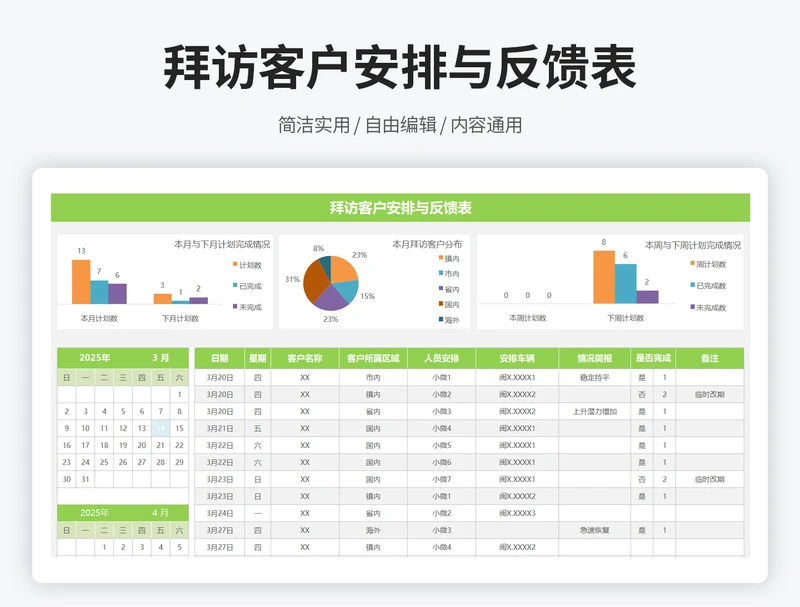The width and height of the screenshot is (800, 607).
Task: Select the 急速恢复 briefing cell
Action: tap(594, 530)
